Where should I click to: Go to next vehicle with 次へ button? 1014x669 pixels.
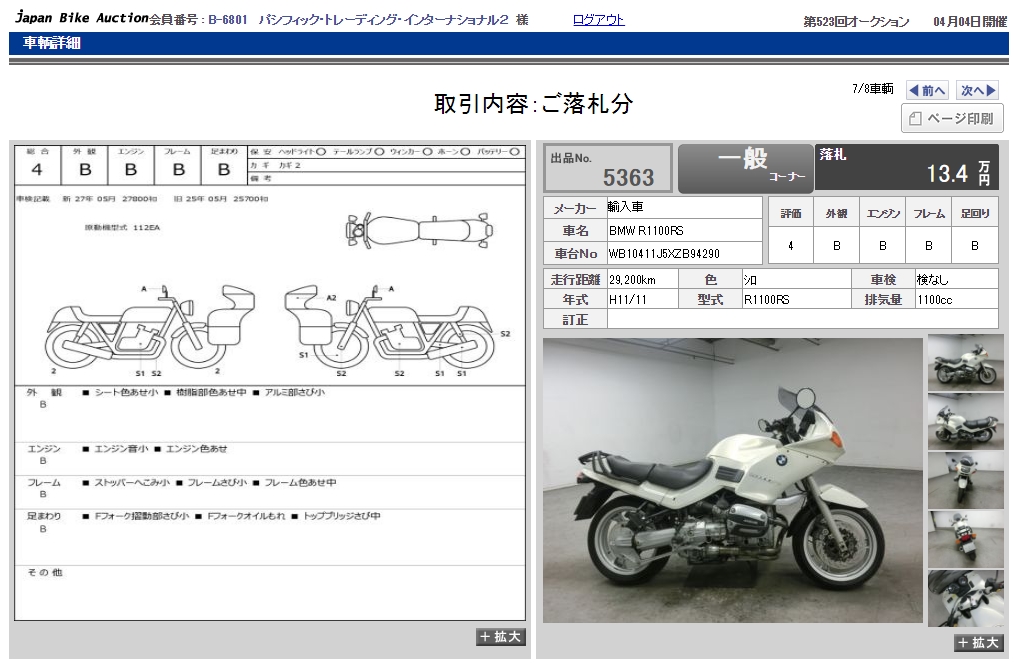[978, 90]
